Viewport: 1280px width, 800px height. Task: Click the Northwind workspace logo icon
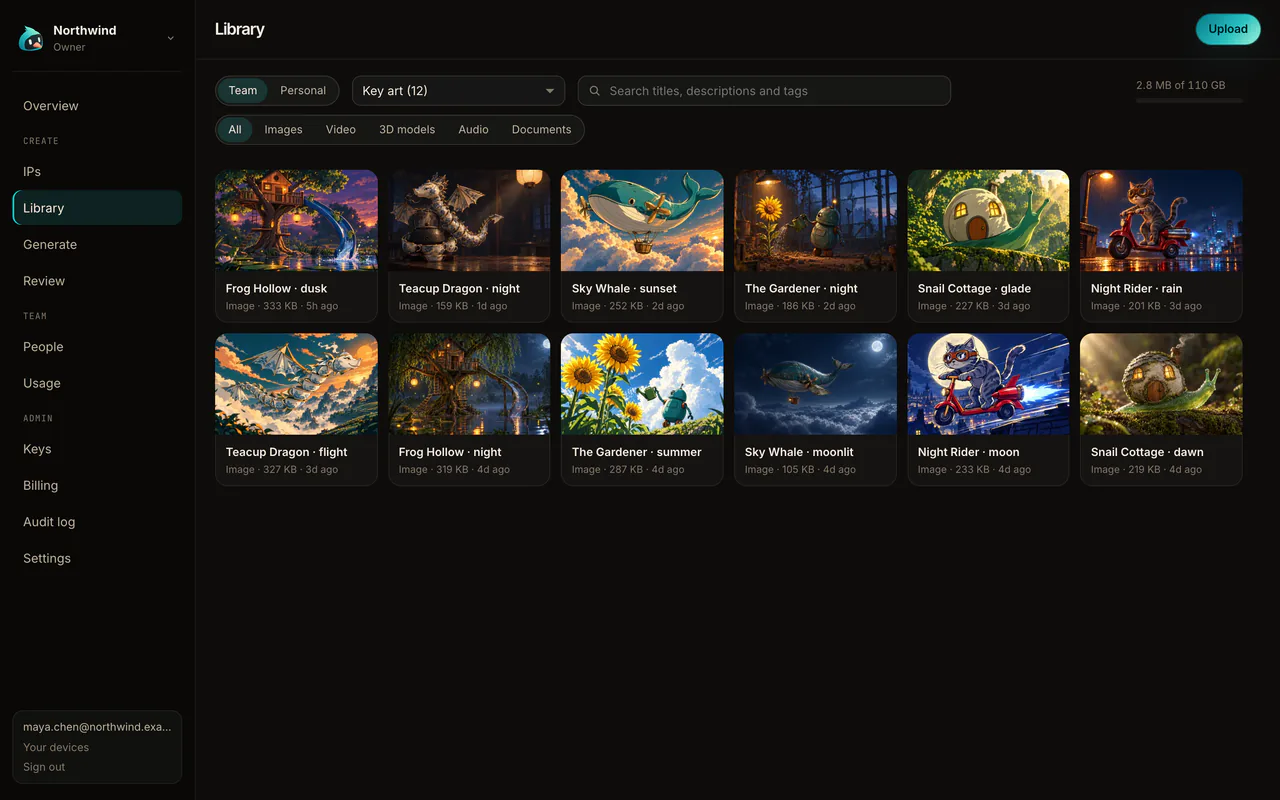click(x=31, y=38)
